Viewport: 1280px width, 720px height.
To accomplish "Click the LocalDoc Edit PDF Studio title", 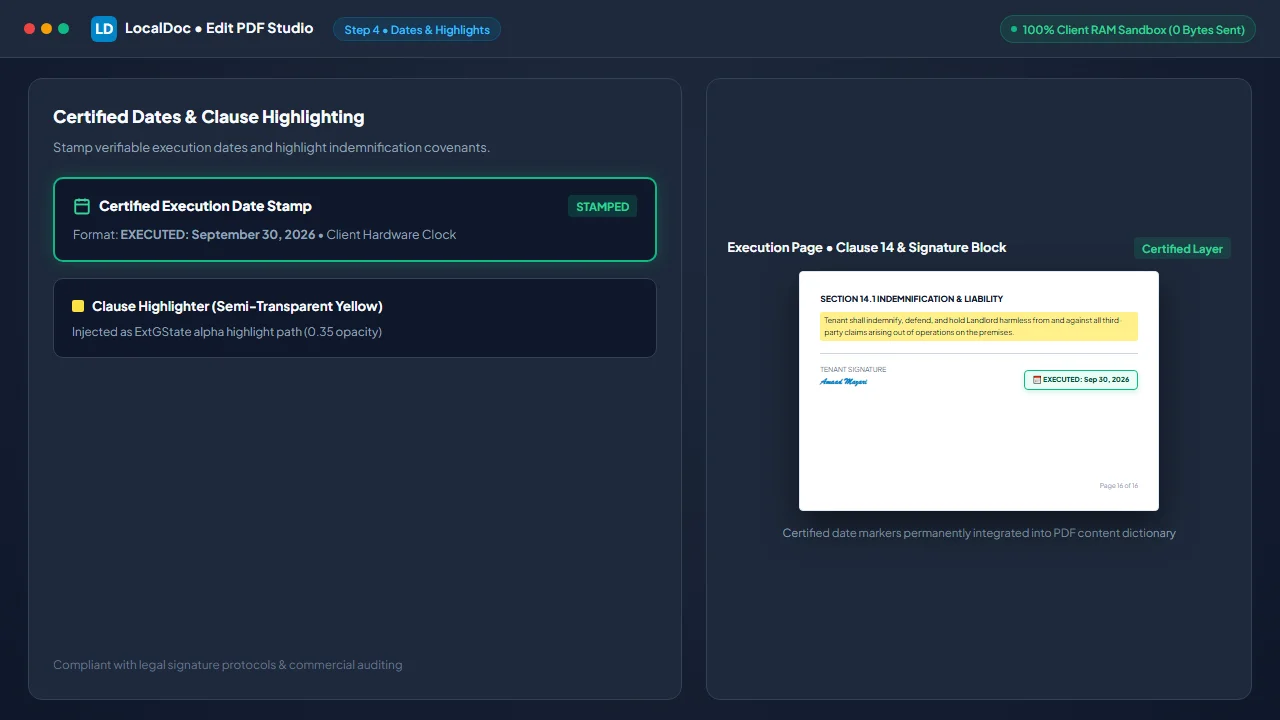I will pos(219,28).
